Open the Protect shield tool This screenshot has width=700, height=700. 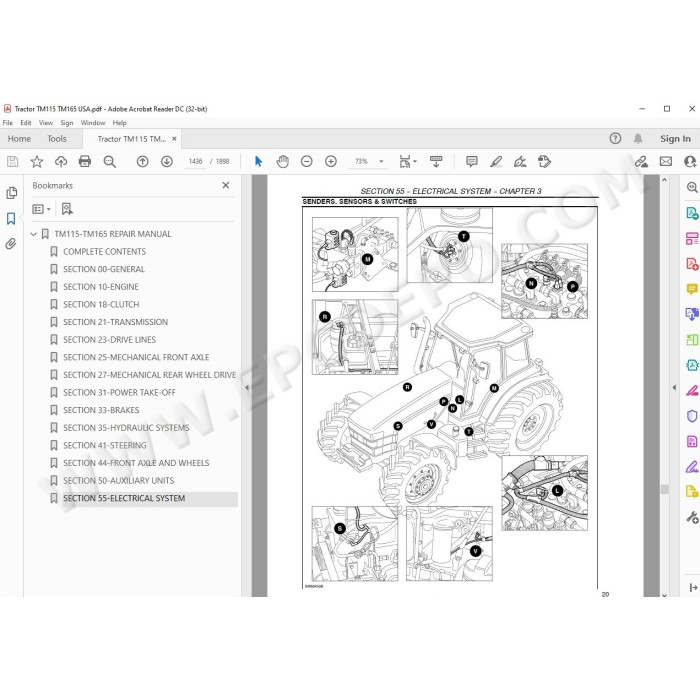pyautogui.click(x=692, y=416)
